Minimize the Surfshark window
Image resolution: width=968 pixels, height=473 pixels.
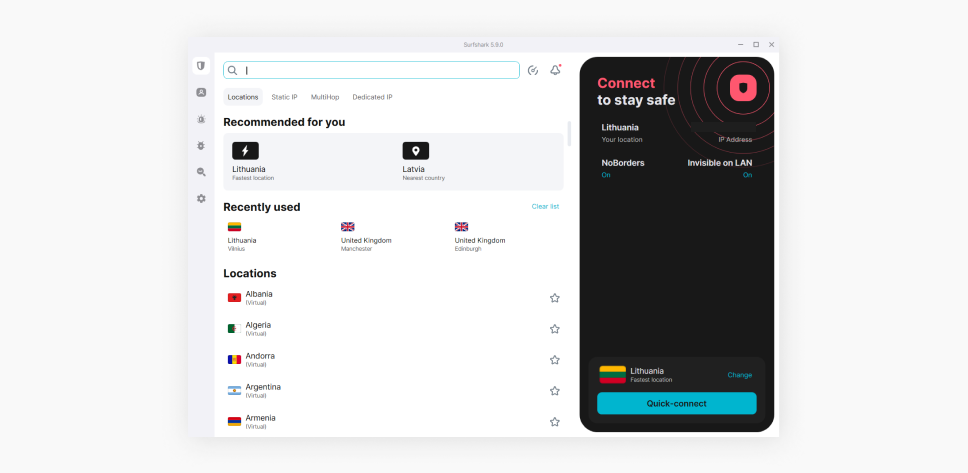(741, 44)
